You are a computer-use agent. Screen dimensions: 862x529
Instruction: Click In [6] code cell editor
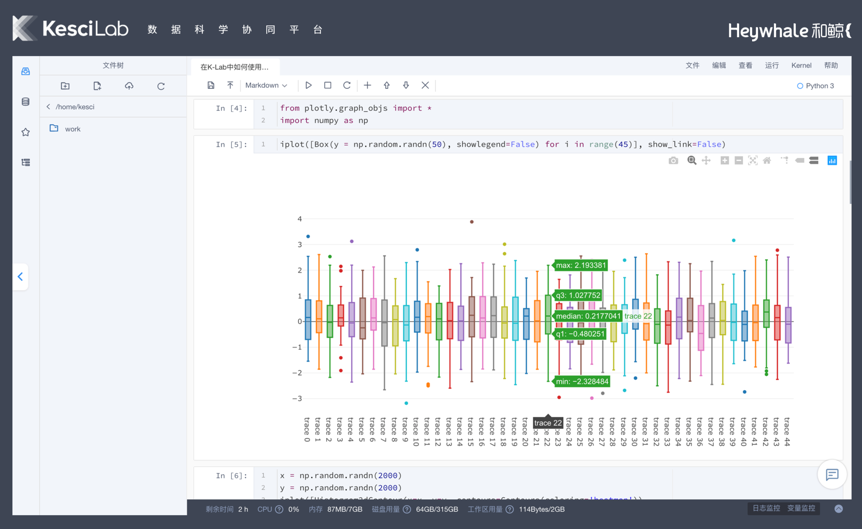(548, 484)
